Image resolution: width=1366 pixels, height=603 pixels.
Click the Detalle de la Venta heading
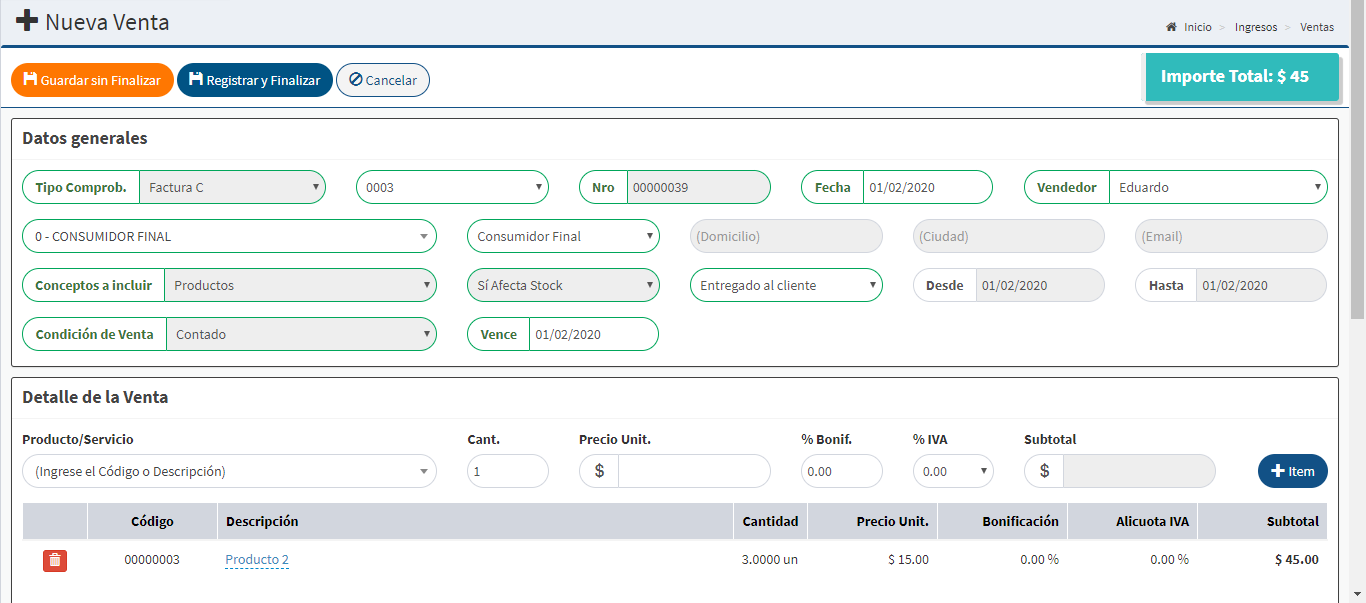tap(95, 397)
